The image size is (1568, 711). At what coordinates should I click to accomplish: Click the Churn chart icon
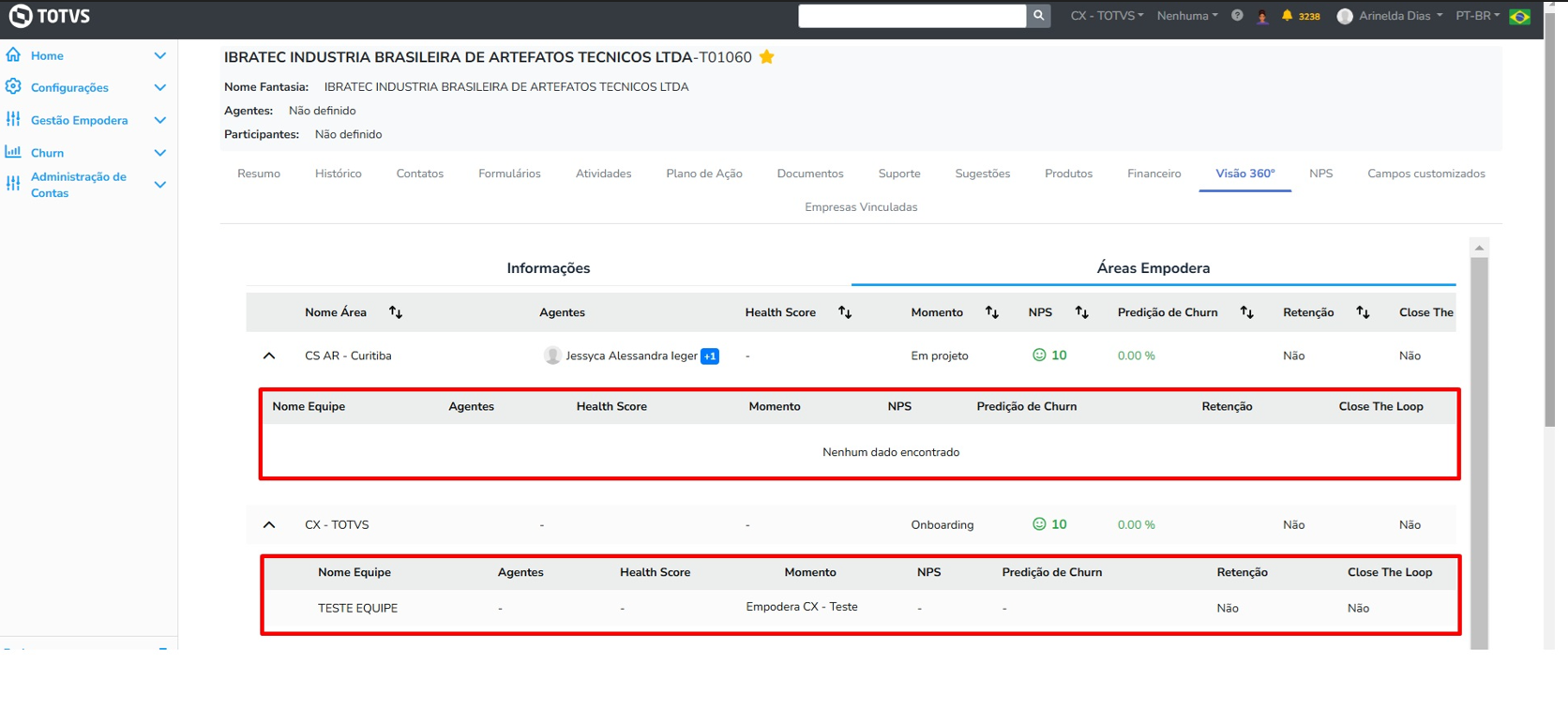click(x=13, y=152)
